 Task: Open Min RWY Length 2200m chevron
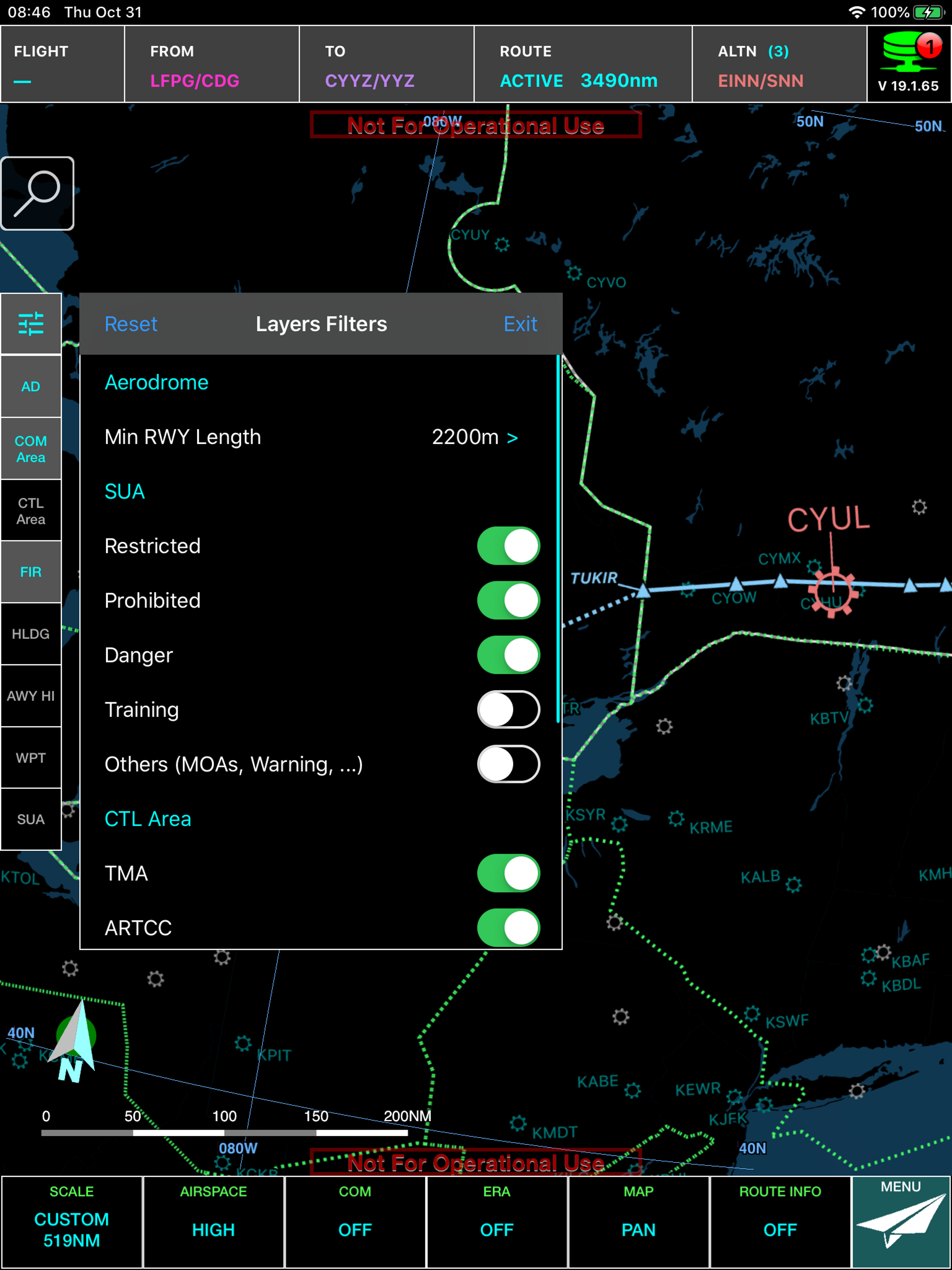512,438
